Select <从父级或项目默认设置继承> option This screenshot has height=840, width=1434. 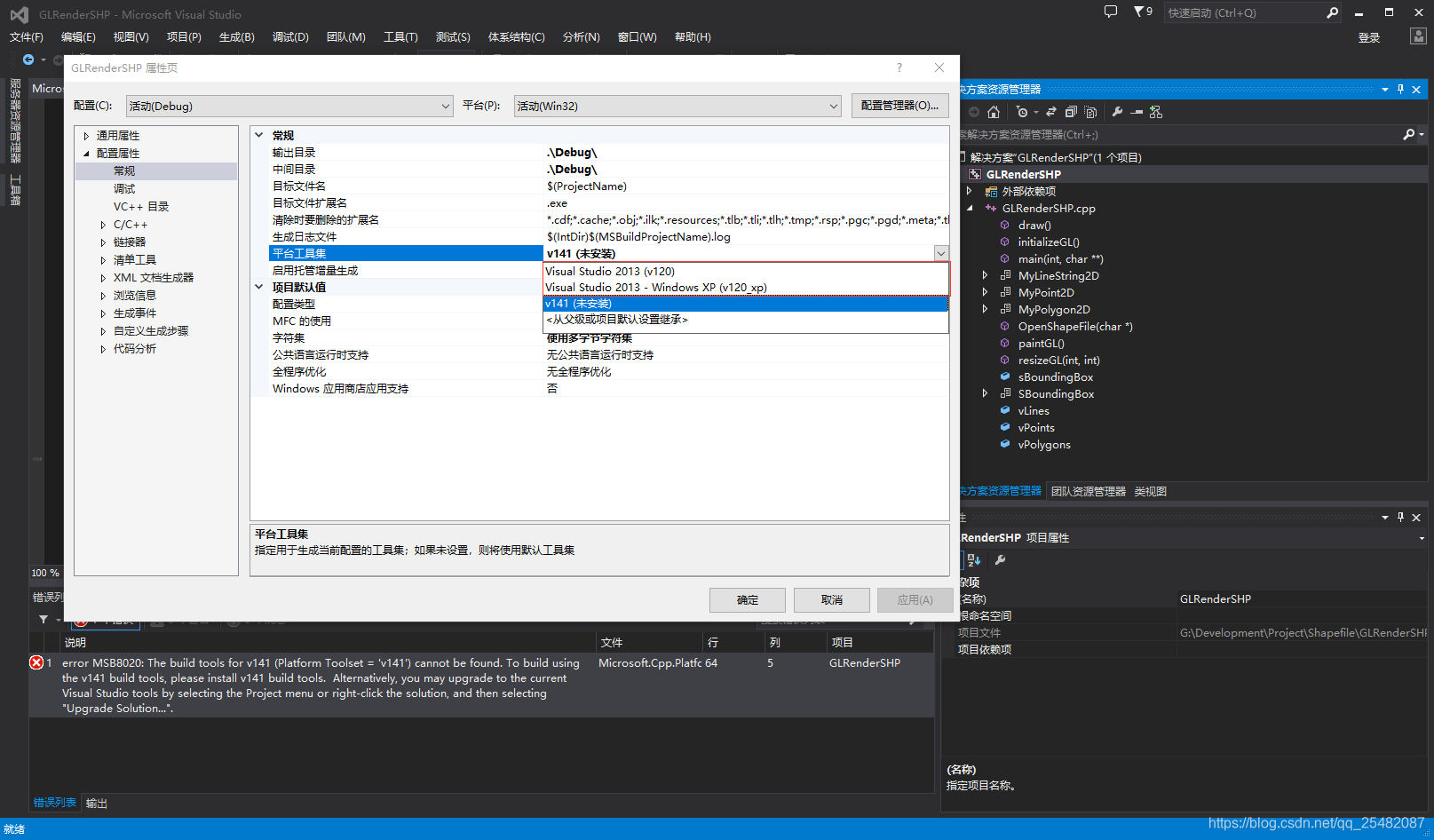(x=746, y=320)
